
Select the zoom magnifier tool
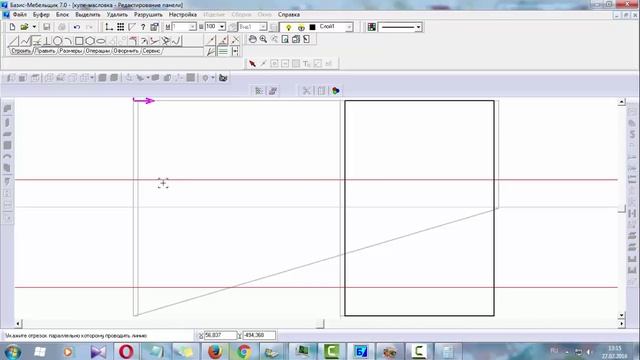pyautogui.click(x=264, y=39)
